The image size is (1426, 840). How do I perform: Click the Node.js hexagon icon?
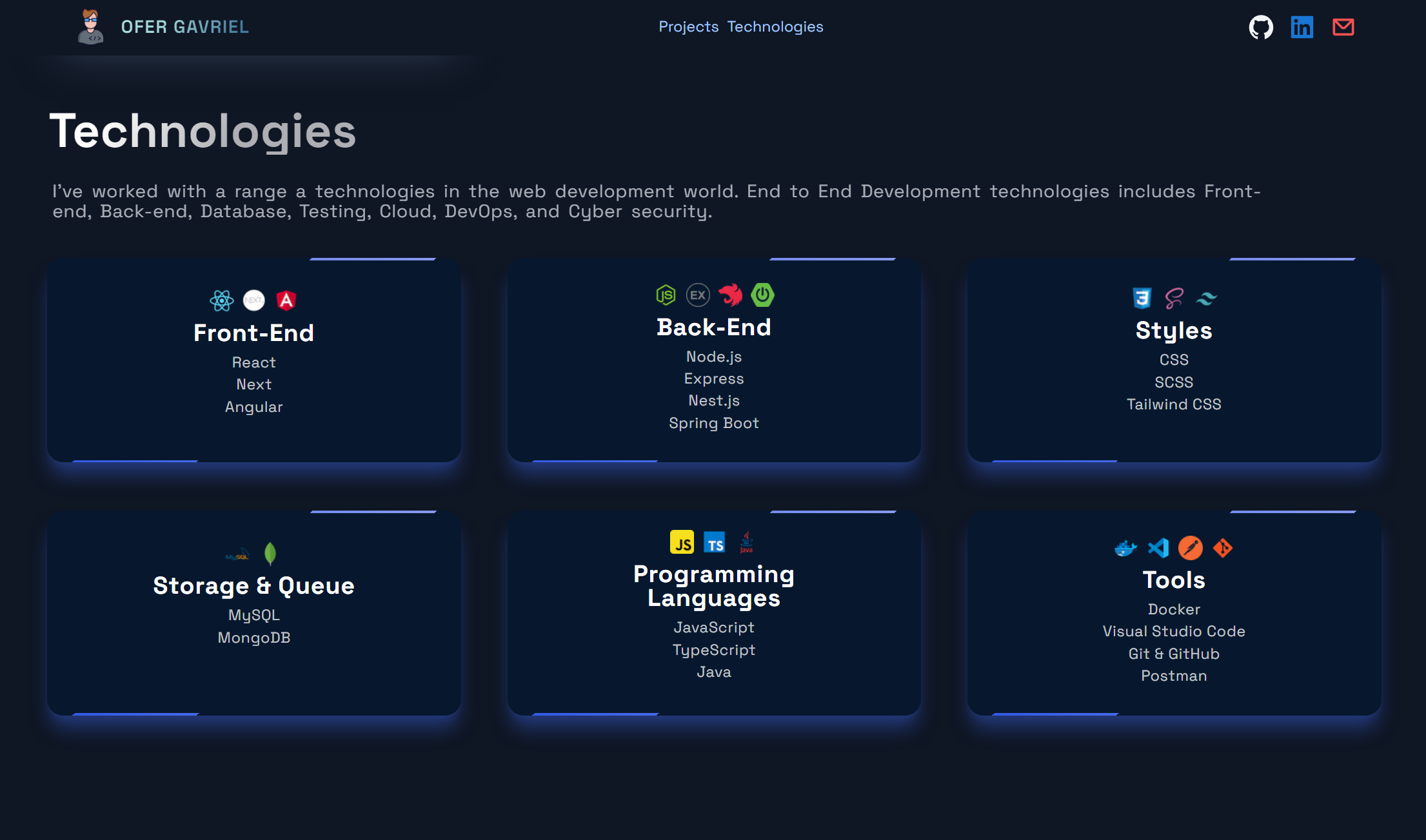tap(666, 295)
